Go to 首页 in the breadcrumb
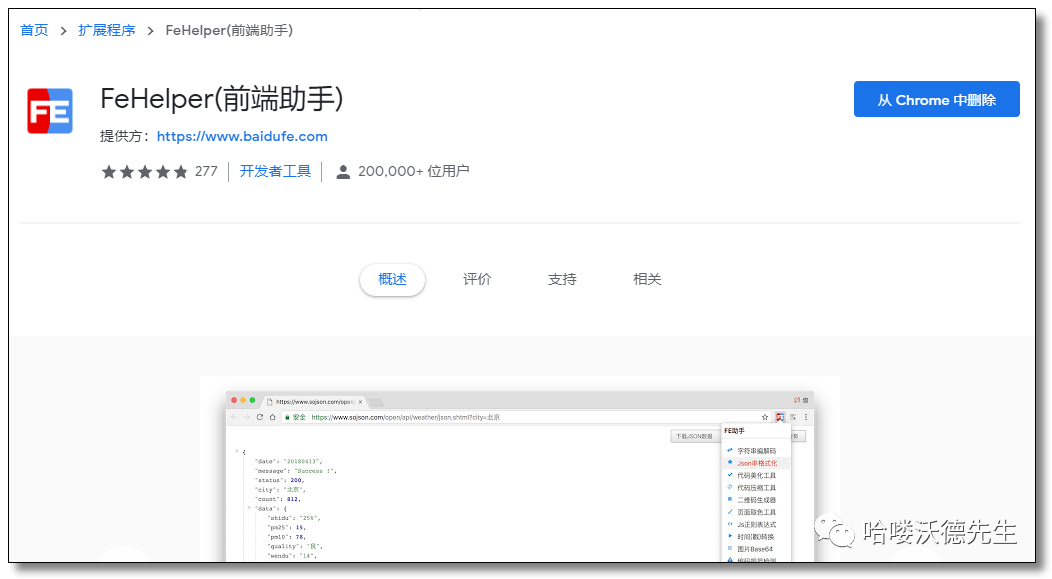Image resolution: width=1052 pixels, height=579 pixels. click(34, 30)
